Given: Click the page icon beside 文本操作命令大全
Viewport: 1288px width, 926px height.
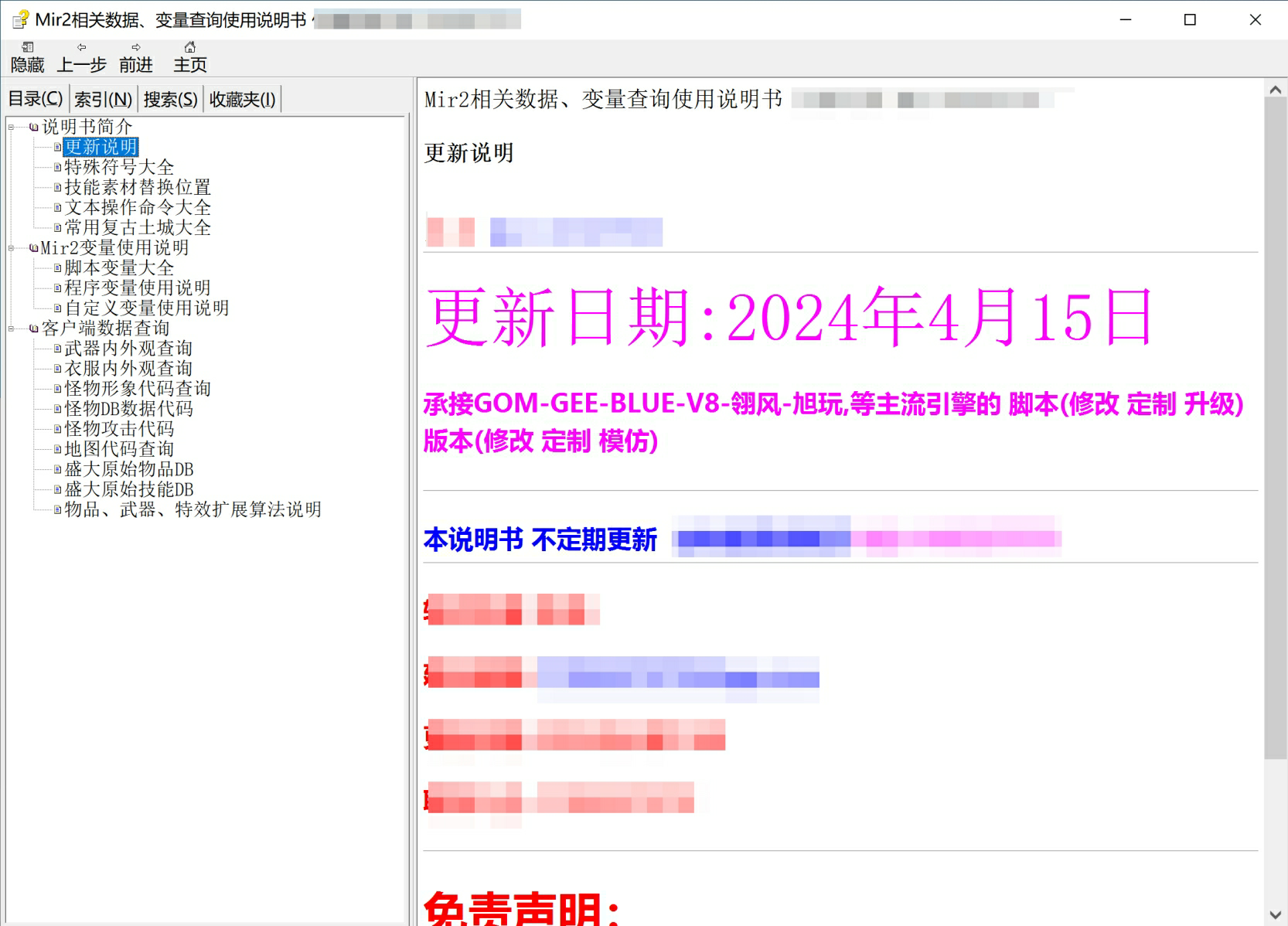Looking at the screenshot, I should [57, 207].
